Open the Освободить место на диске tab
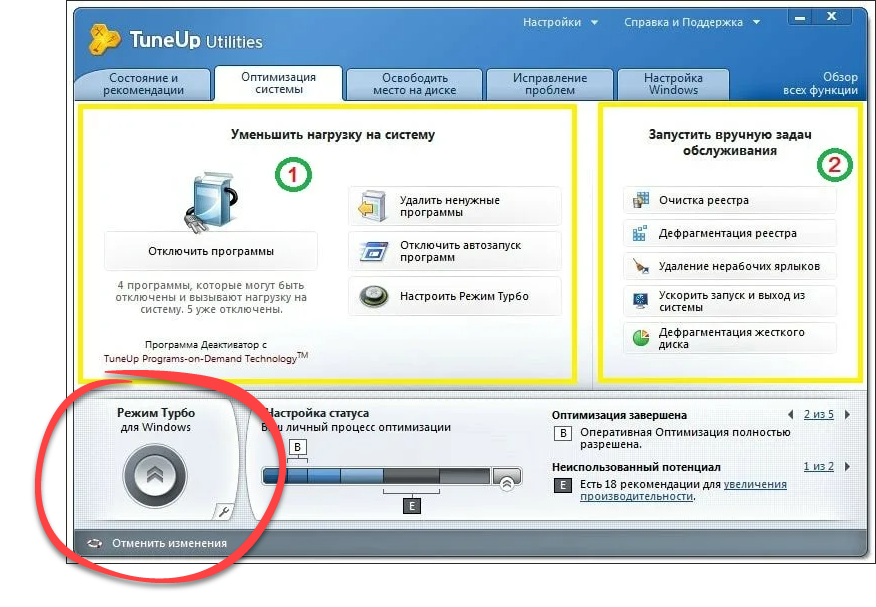The height and width of the screenshot is (607, 876). (414, 84)
